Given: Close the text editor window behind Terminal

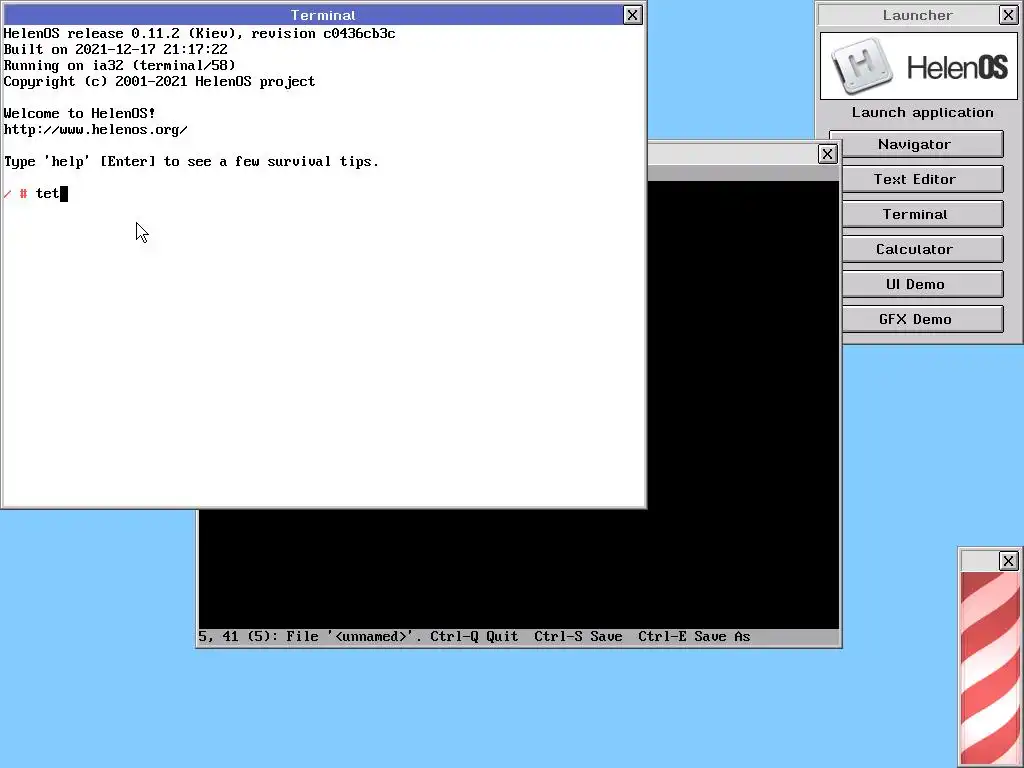Looking at the screenshot, I should pos(827,153).
